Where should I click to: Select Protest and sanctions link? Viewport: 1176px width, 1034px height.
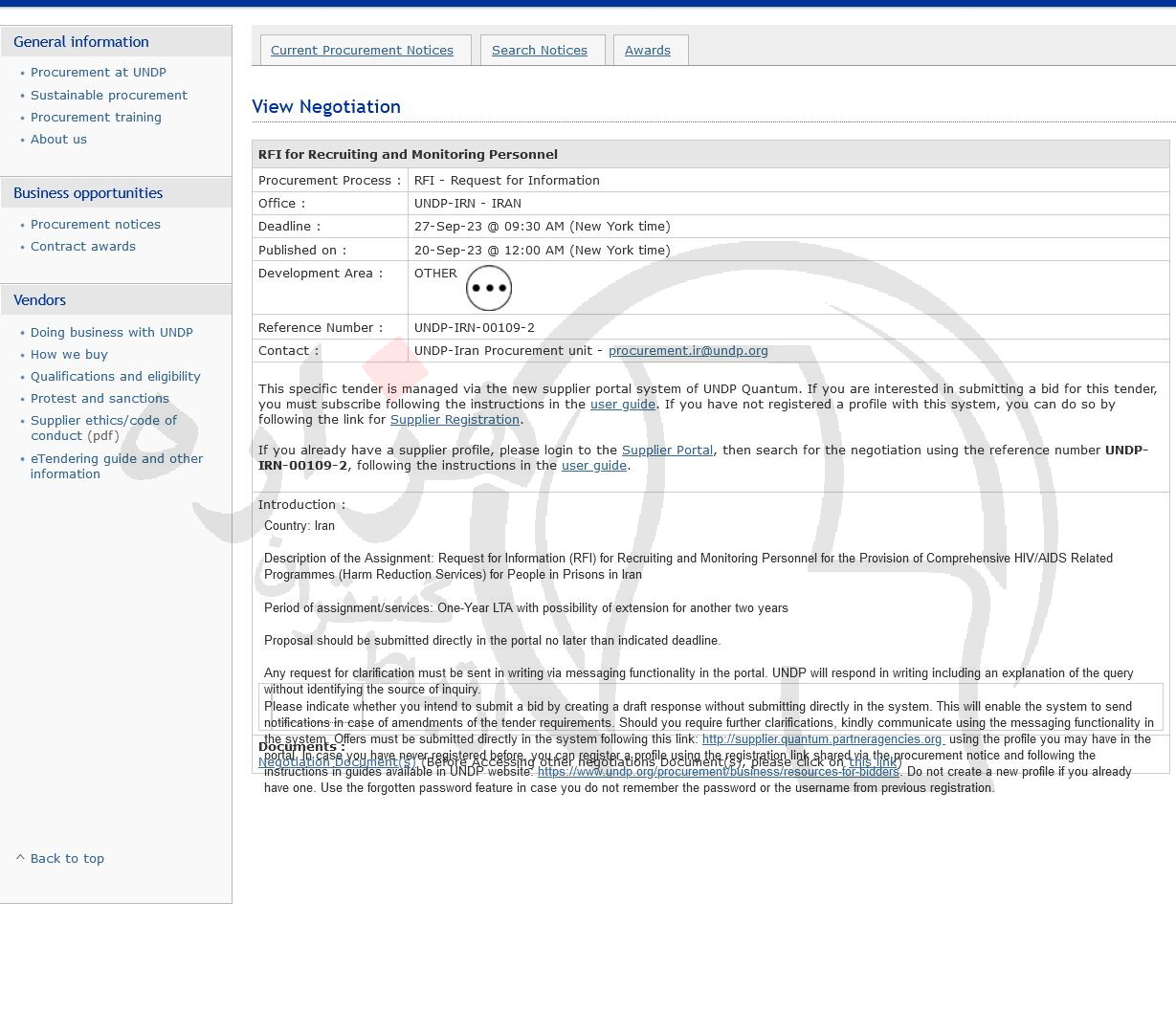100,399
